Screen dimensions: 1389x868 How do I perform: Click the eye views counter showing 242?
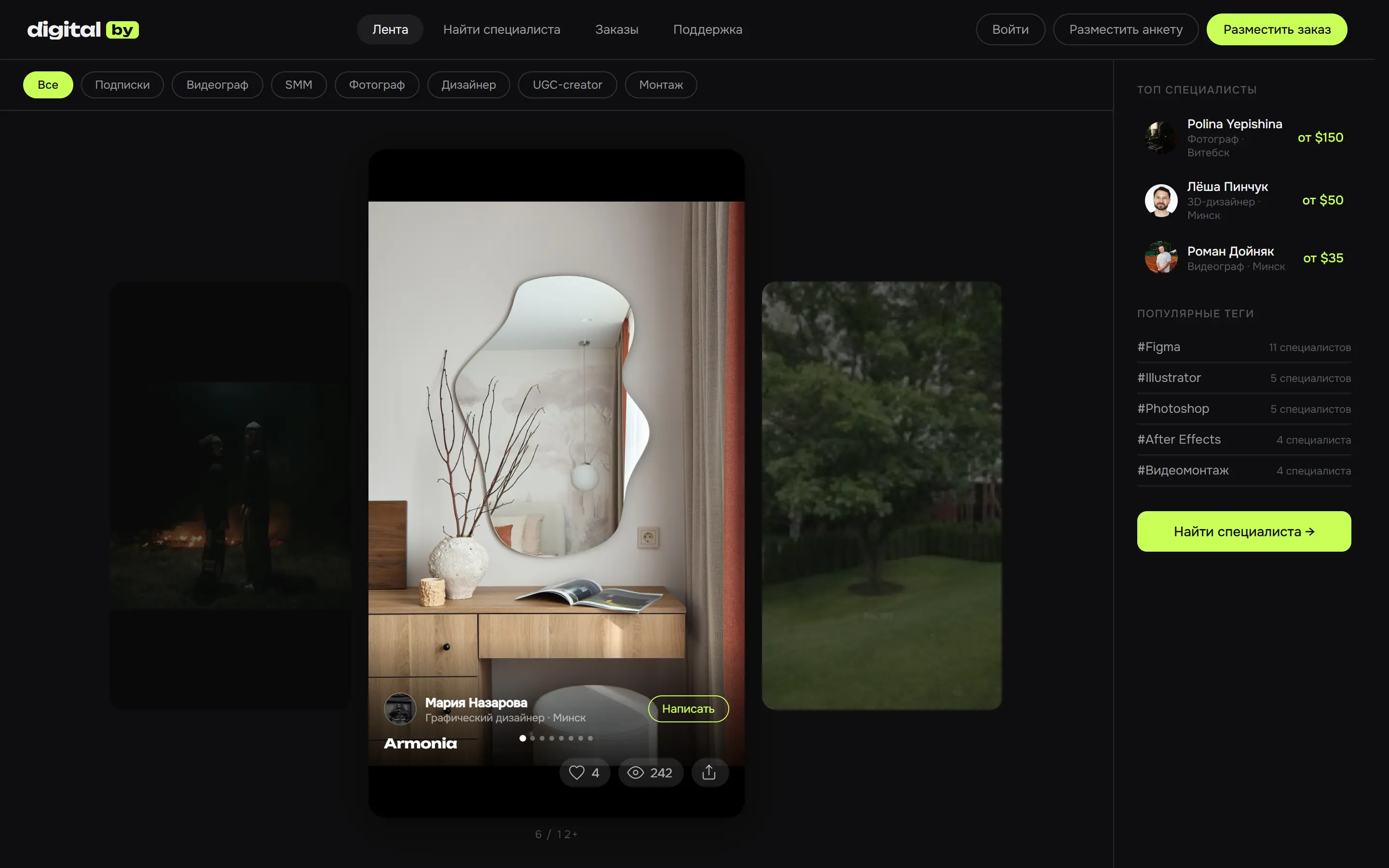click(650, 773)
